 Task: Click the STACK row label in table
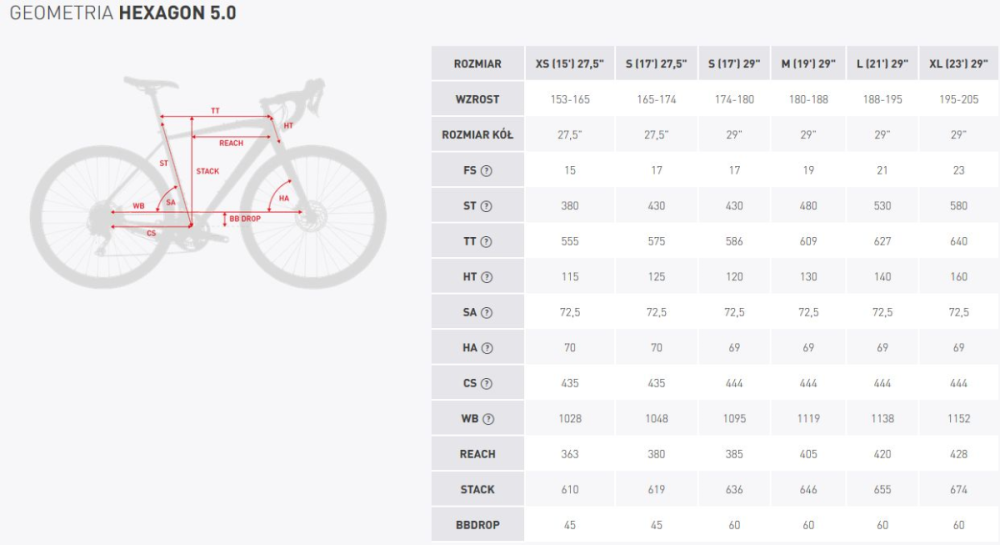tap(477, 490)
